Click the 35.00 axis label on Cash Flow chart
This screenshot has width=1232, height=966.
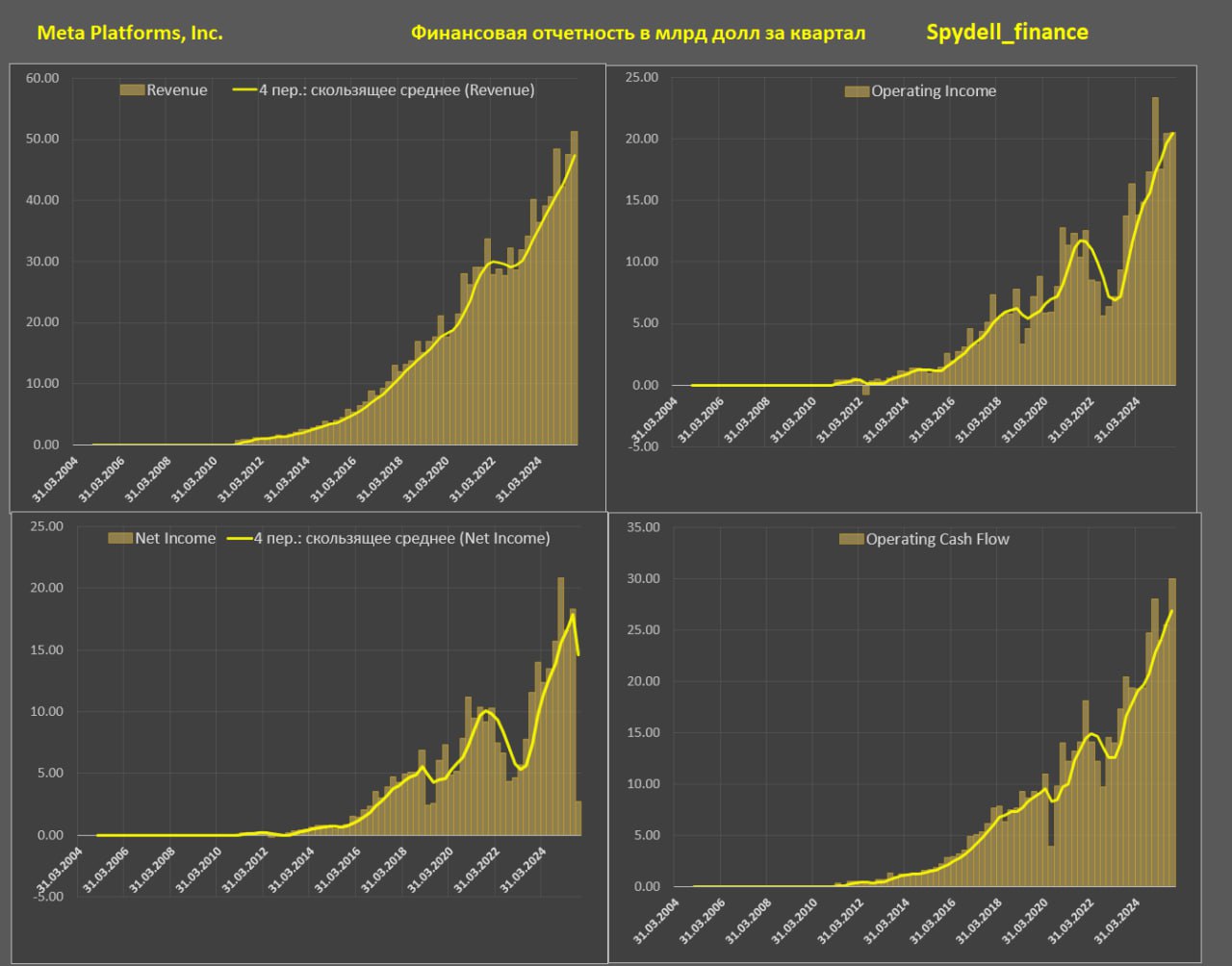(x=643, y=527)
